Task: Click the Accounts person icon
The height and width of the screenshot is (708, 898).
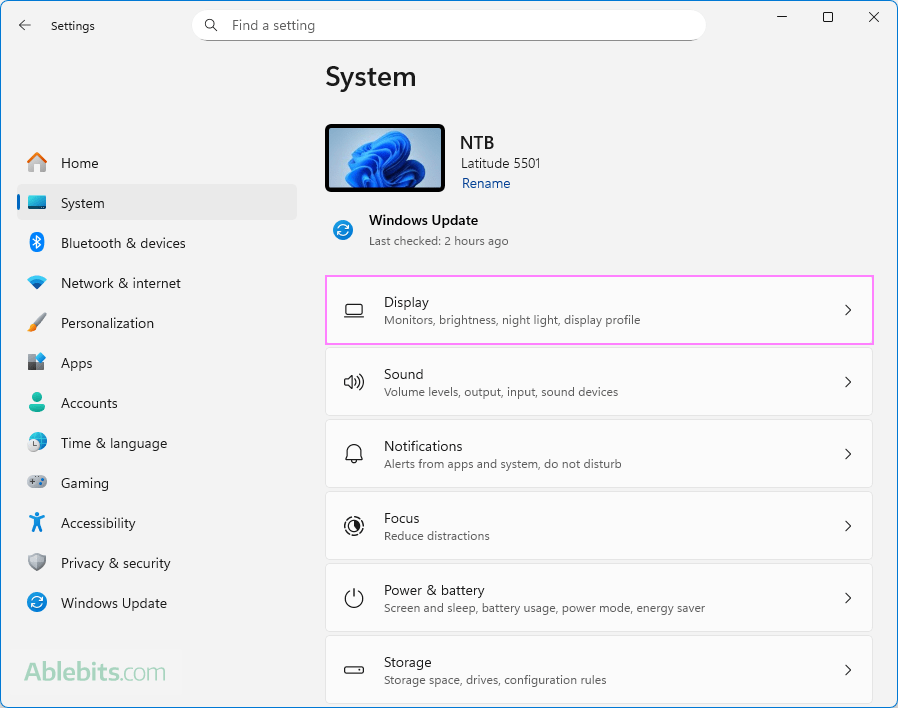Action: 37,402
